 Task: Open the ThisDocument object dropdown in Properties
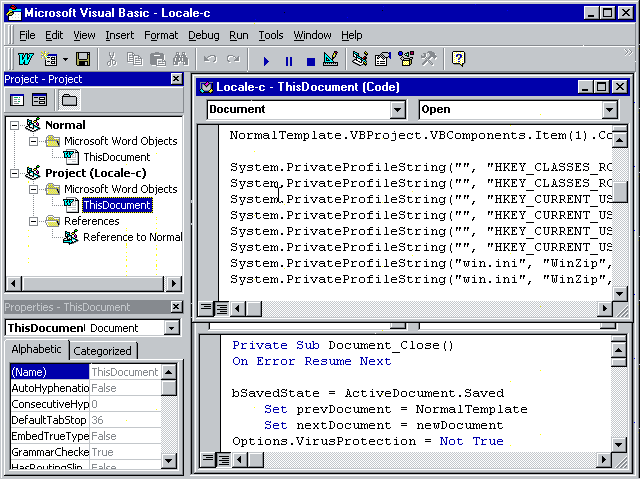coord(171,328)
